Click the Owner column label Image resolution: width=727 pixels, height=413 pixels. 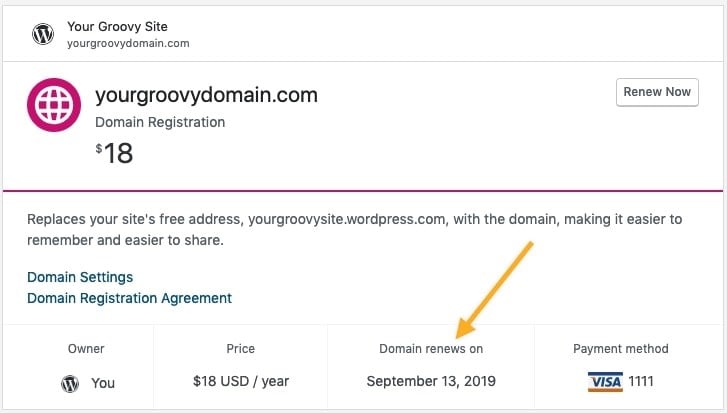point(86,349)
